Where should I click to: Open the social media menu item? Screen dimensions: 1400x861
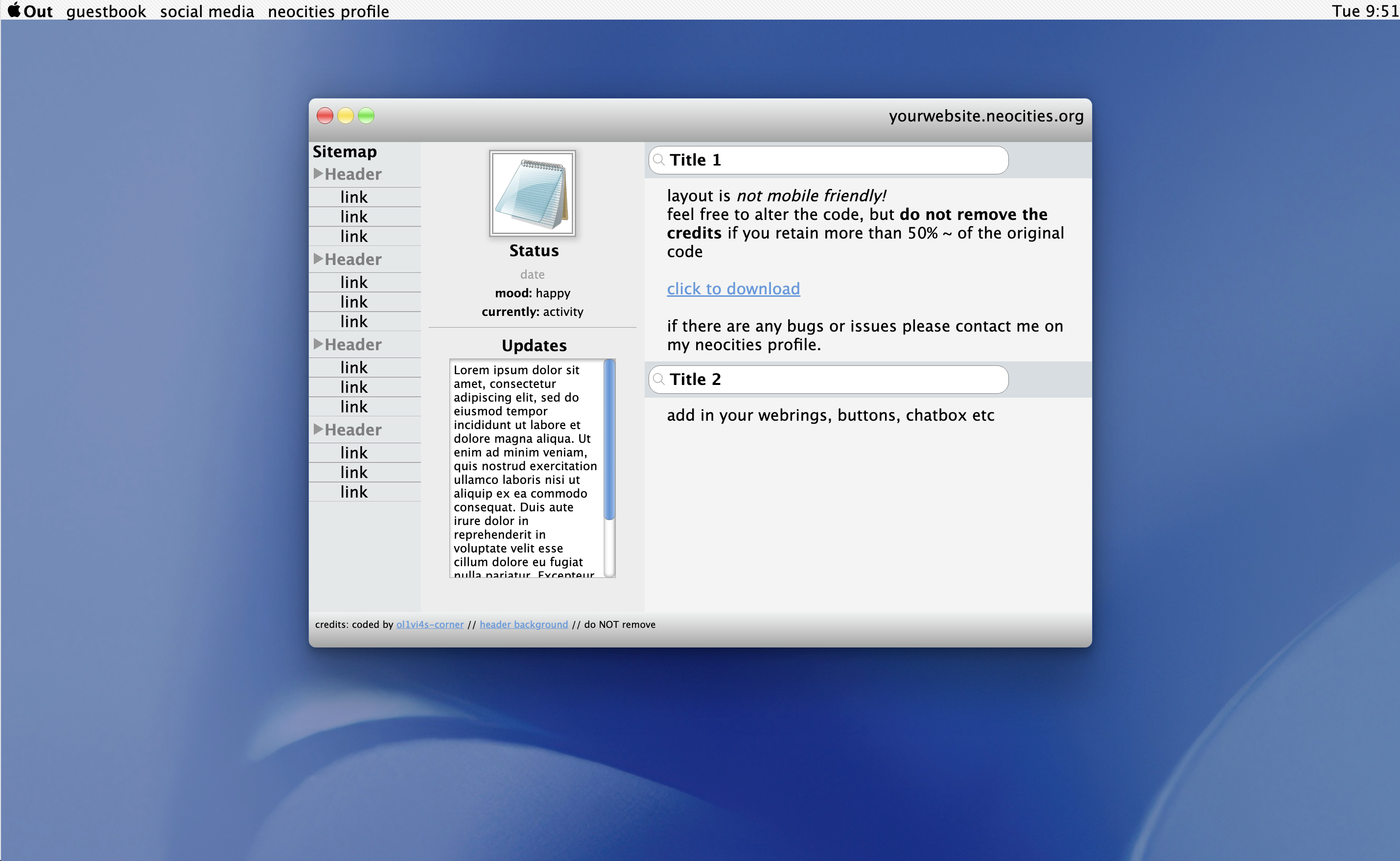tap(207, 11)
